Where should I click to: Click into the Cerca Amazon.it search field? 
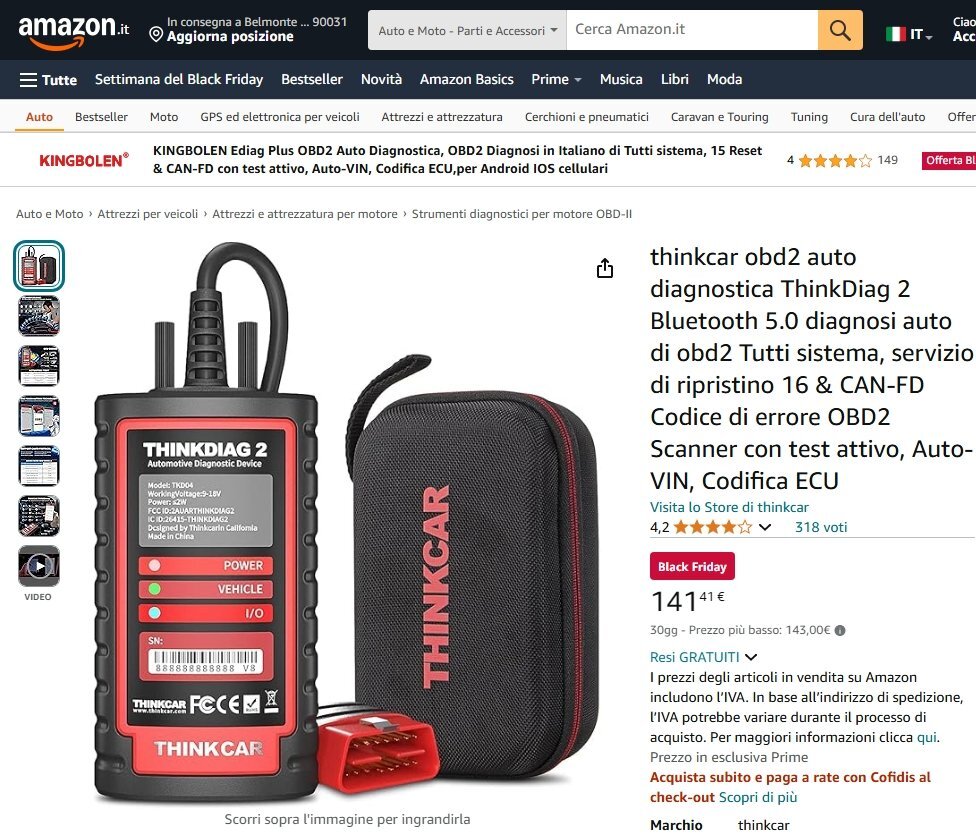(692, 30)
